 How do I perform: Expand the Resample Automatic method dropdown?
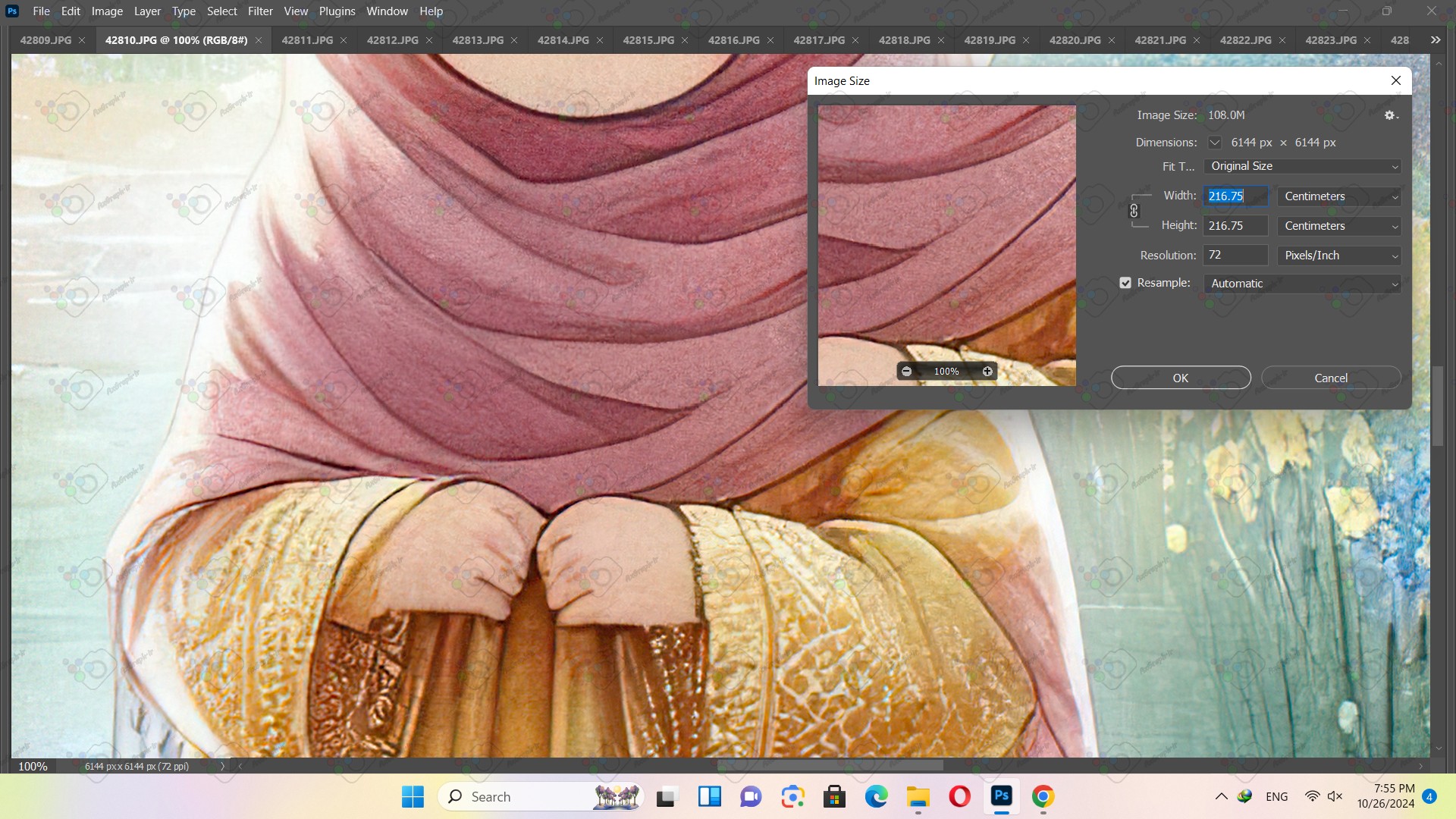tap(1302, 284)
